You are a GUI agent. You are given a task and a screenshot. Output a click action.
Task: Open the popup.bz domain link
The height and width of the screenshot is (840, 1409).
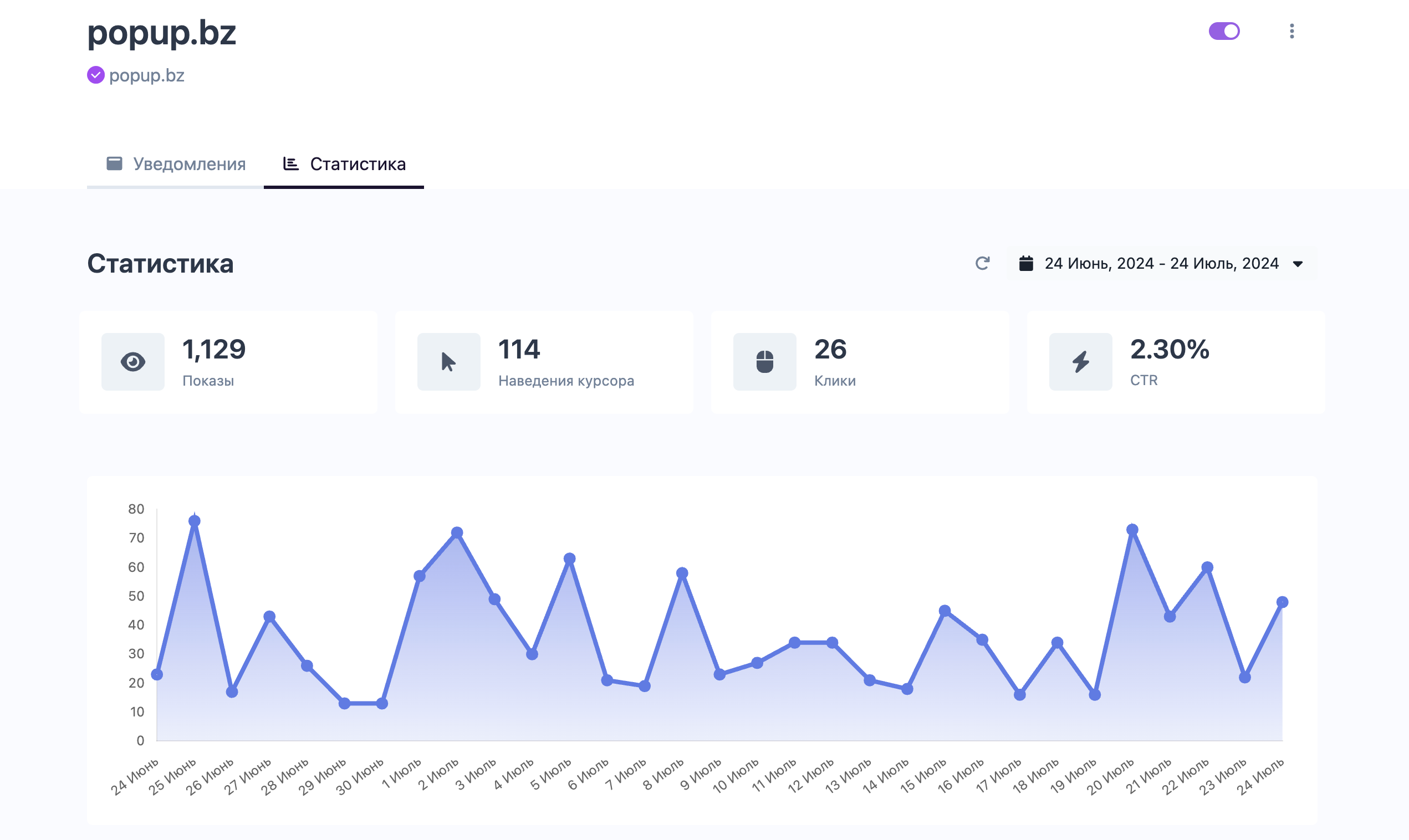tap(147, 75)
